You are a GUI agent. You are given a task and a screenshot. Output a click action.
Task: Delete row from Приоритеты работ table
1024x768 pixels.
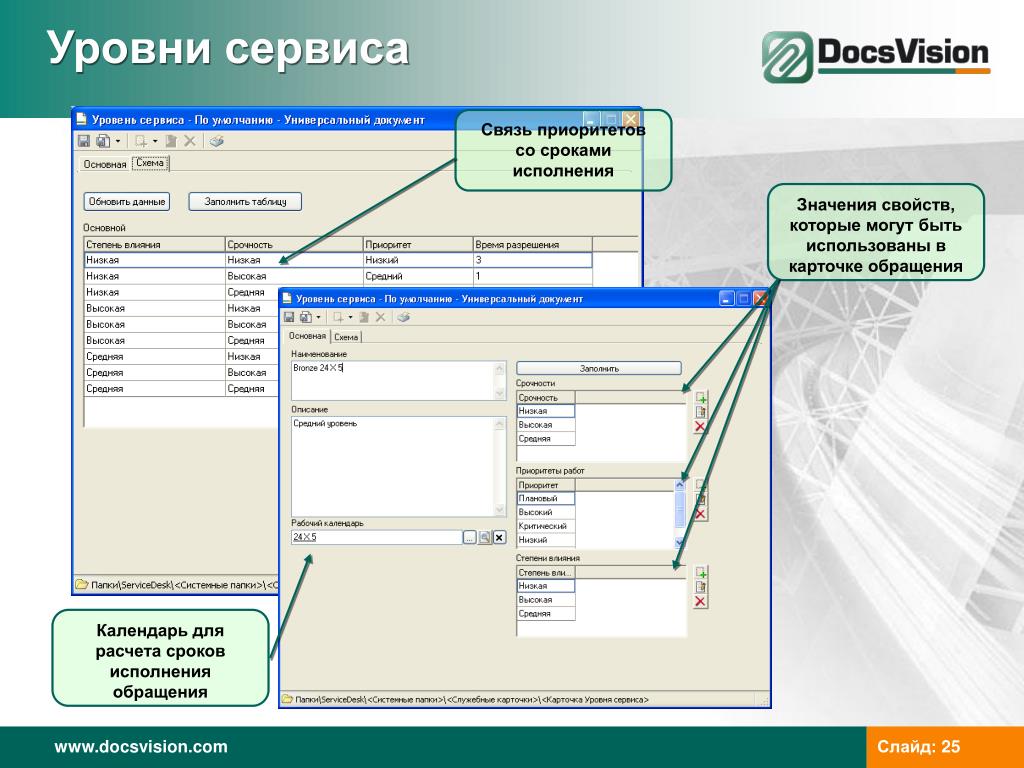click(x=700, y=515)
